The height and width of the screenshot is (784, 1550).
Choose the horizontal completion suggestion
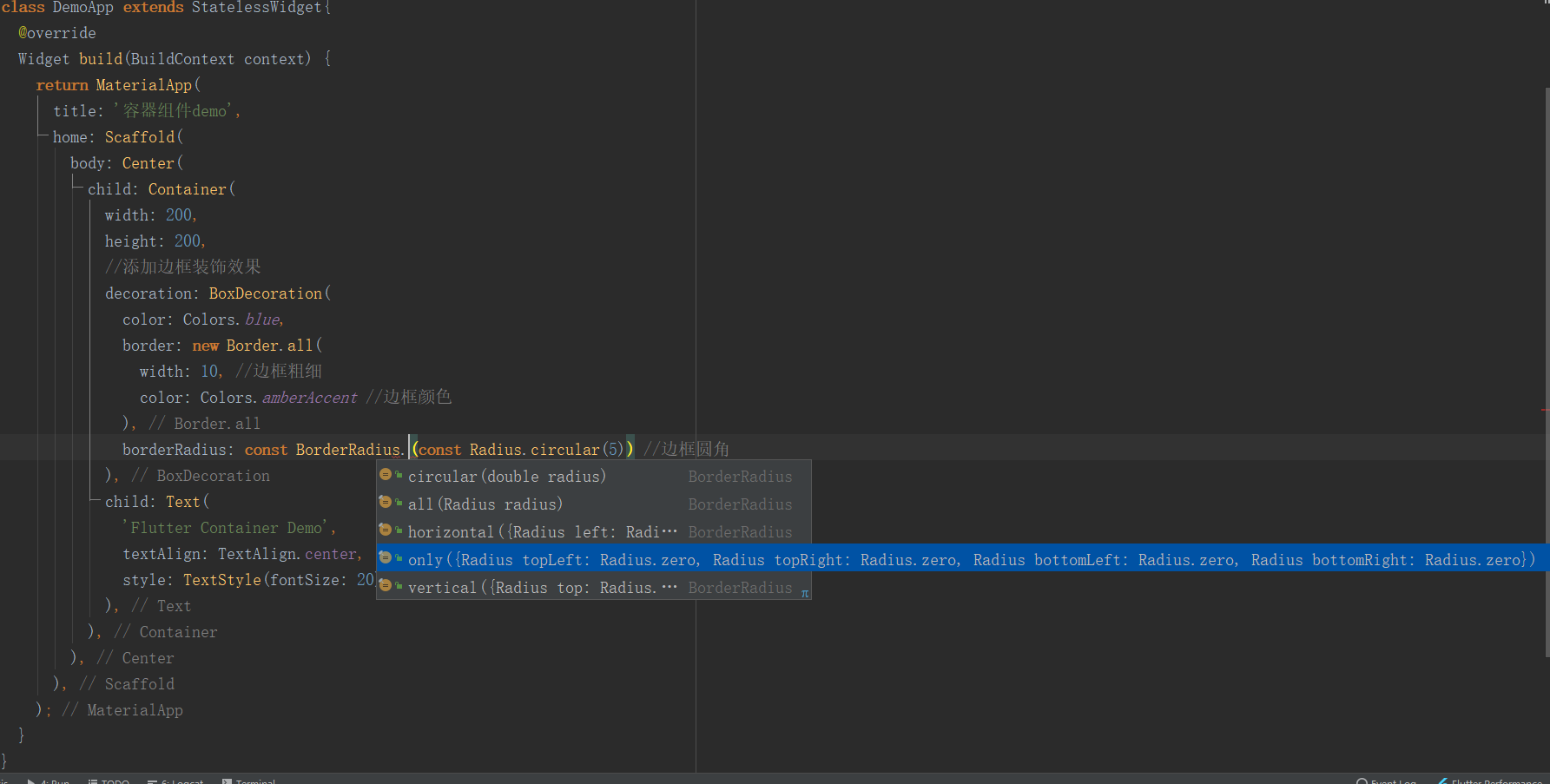(594, 531)
